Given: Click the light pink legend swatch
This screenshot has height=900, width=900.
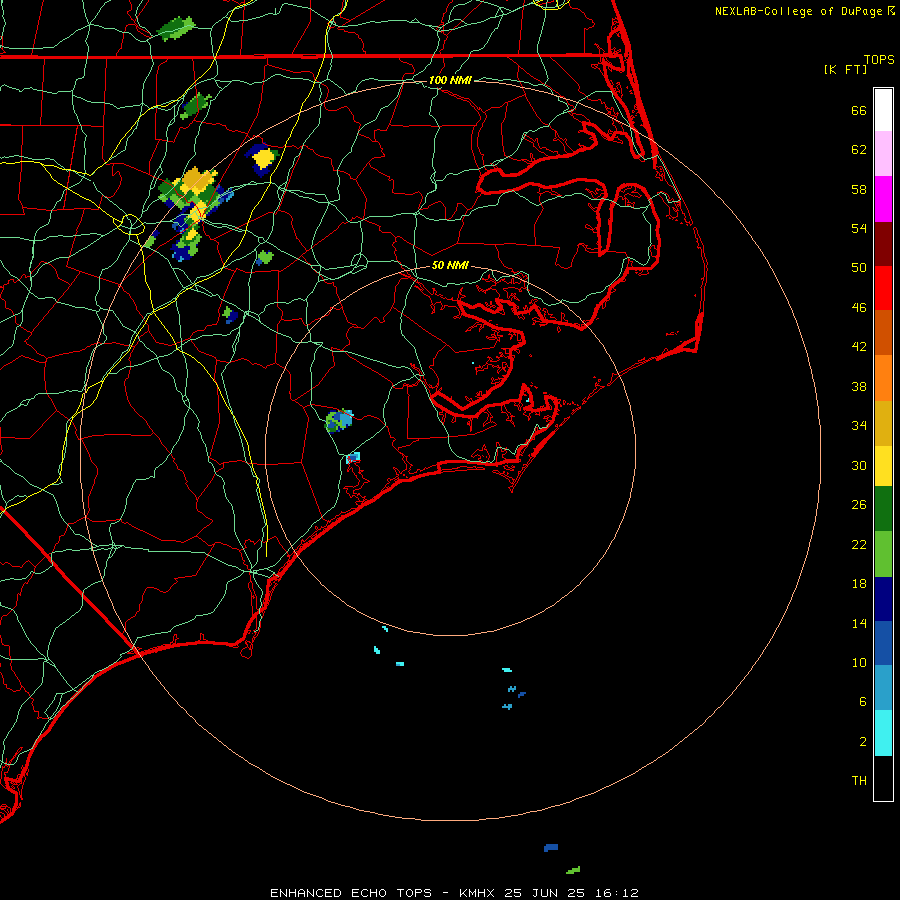Looking at the screenshot, I should [x=883, y=153].
